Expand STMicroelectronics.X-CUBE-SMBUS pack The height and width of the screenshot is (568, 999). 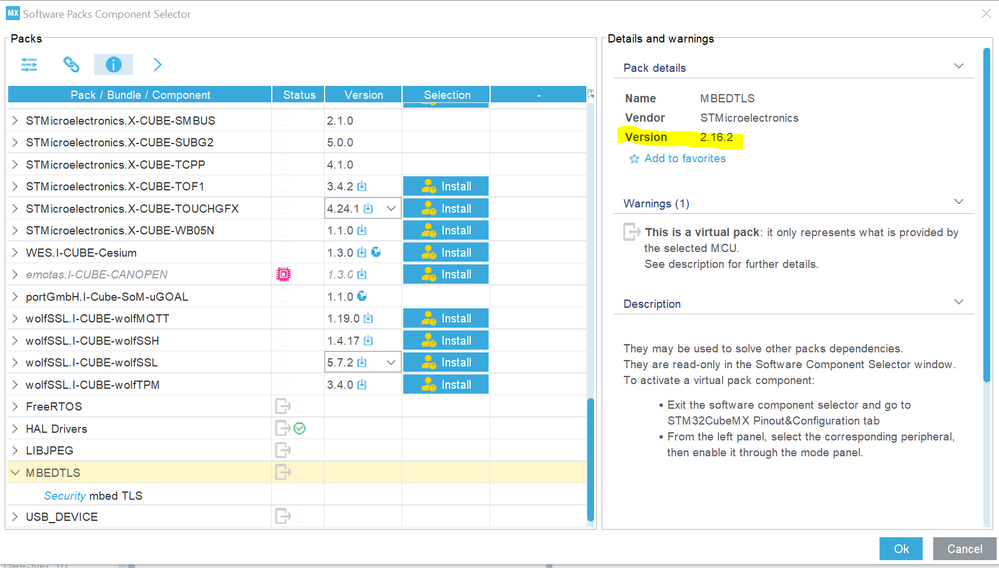point(15,120)
